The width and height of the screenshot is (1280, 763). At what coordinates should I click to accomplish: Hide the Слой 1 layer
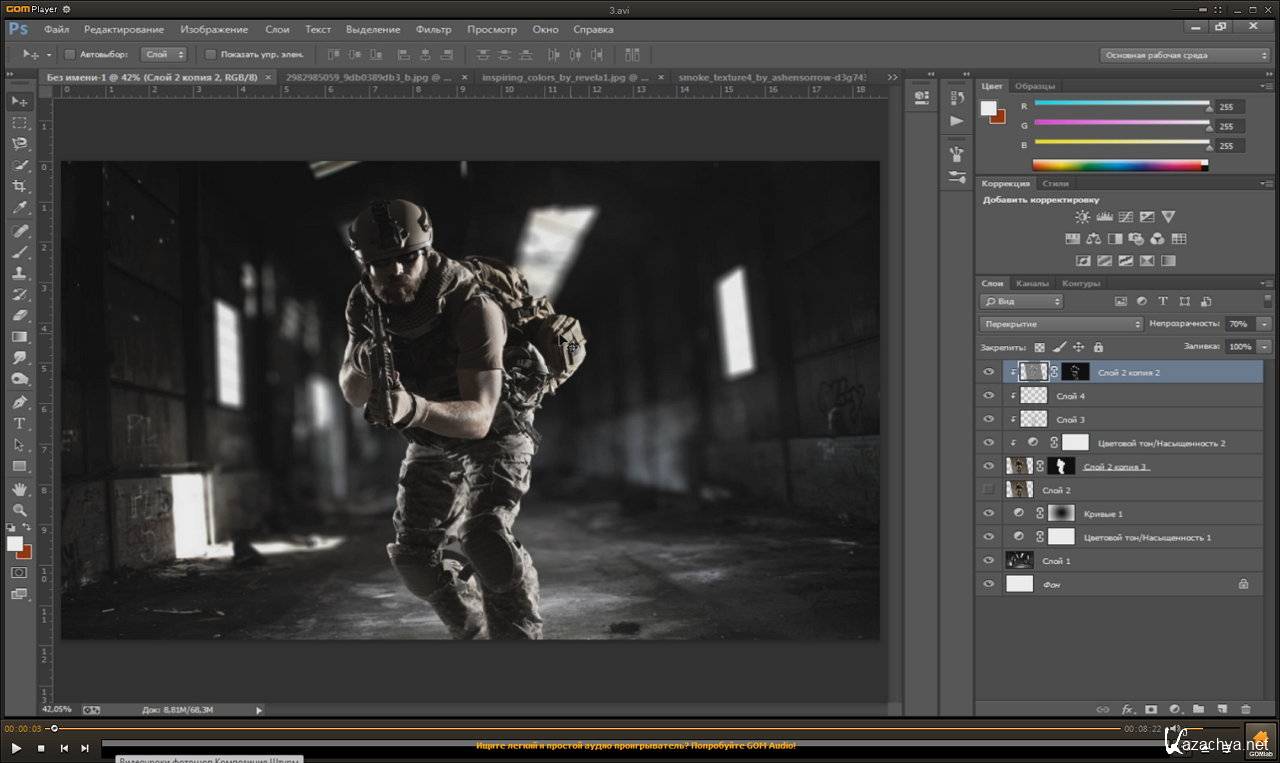pyautogui.click(x=988, y=561)
